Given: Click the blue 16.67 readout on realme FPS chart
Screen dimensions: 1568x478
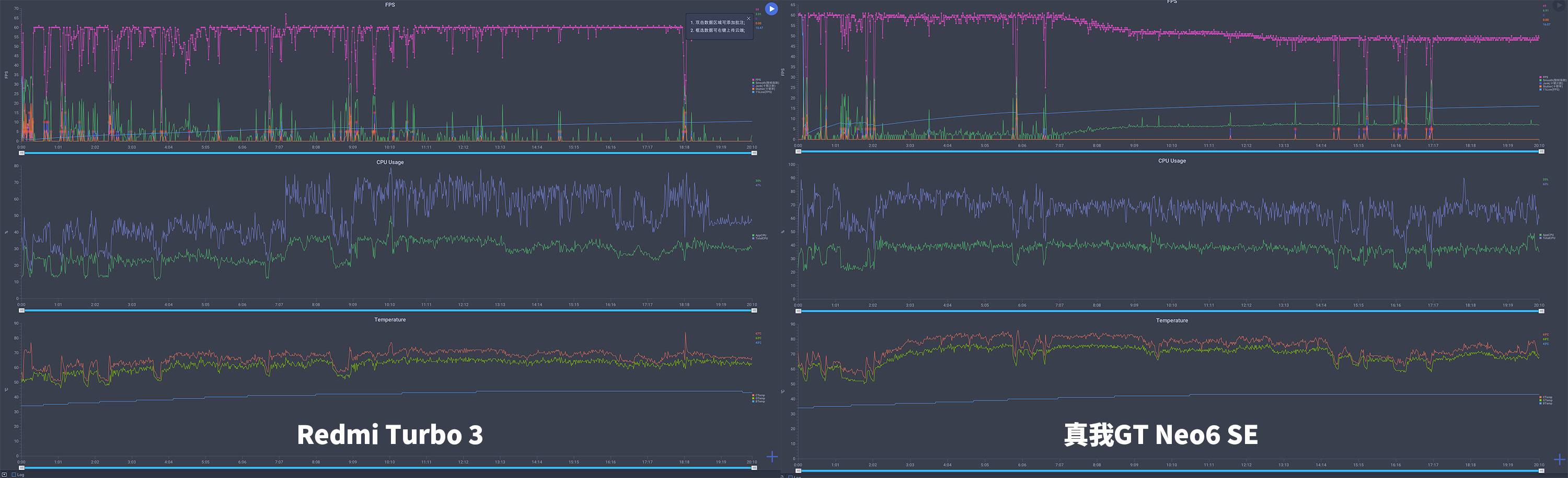Looking at the screenshot, I should 1547,25.
